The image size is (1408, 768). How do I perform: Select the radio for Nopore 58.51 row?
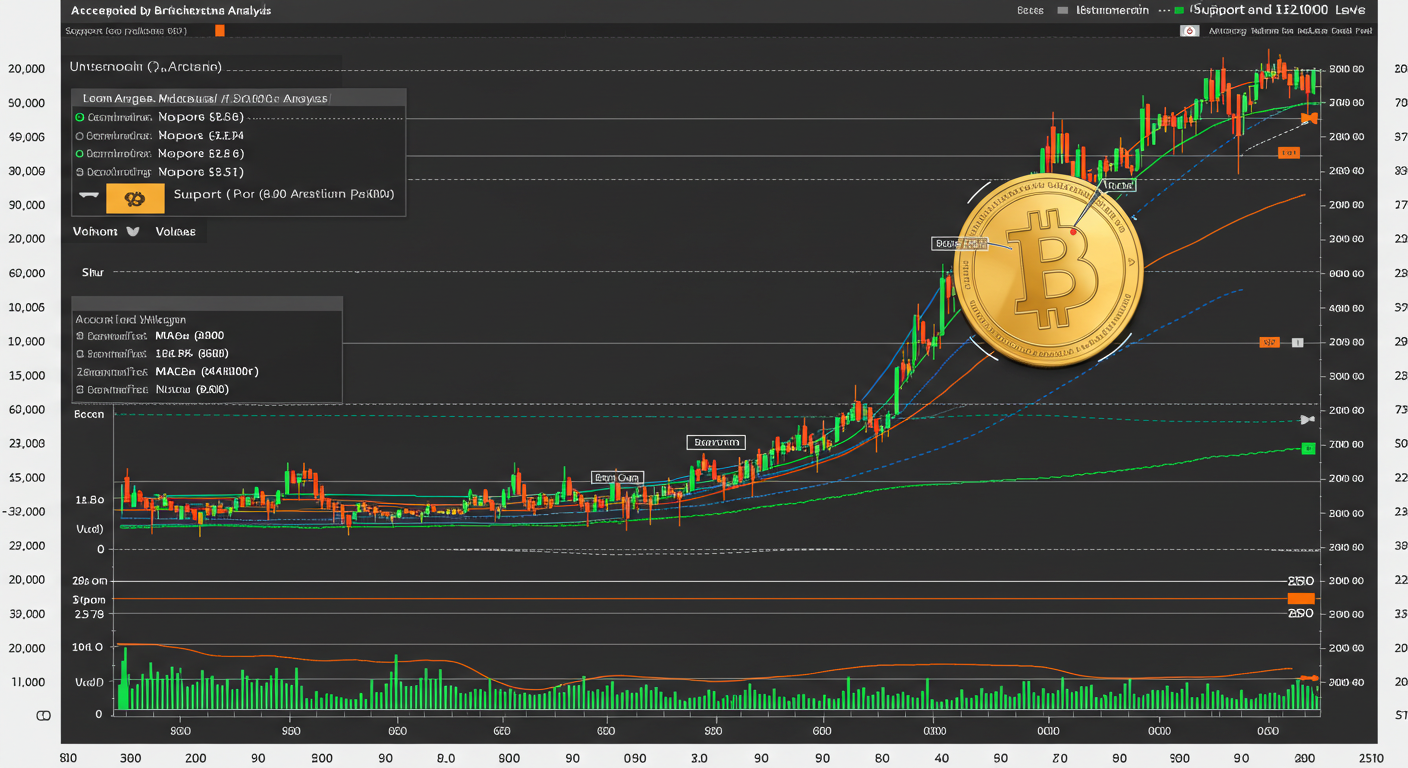[80, 172]
